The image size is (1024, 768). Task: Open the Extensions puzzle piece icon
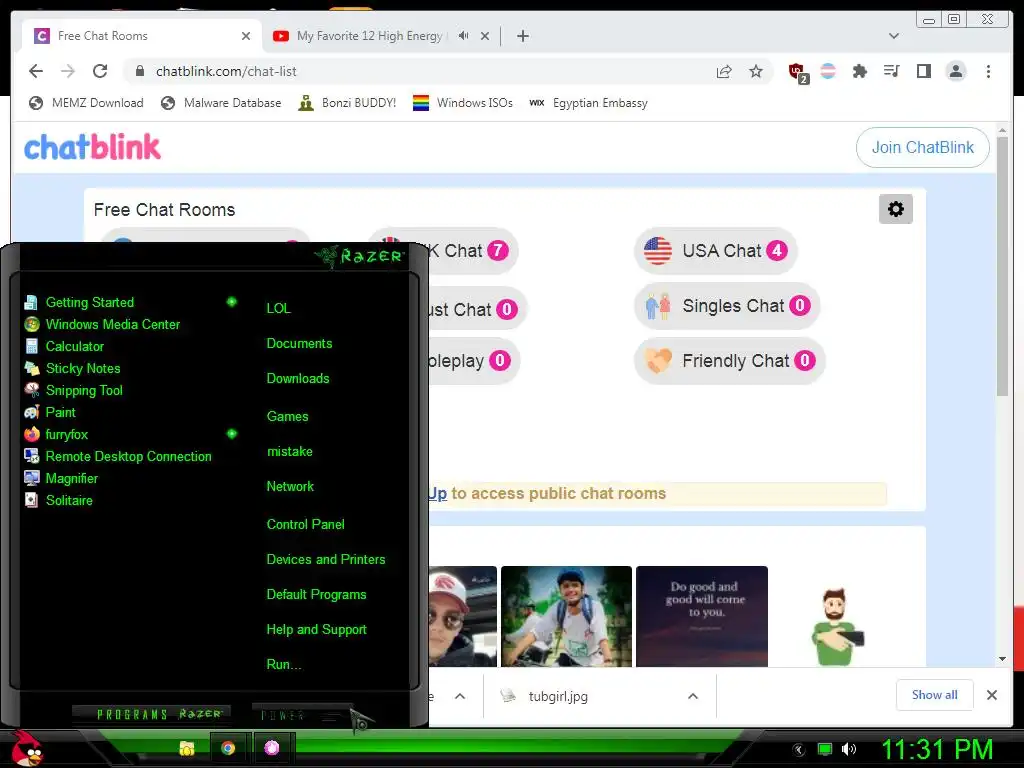pos(859,71)
